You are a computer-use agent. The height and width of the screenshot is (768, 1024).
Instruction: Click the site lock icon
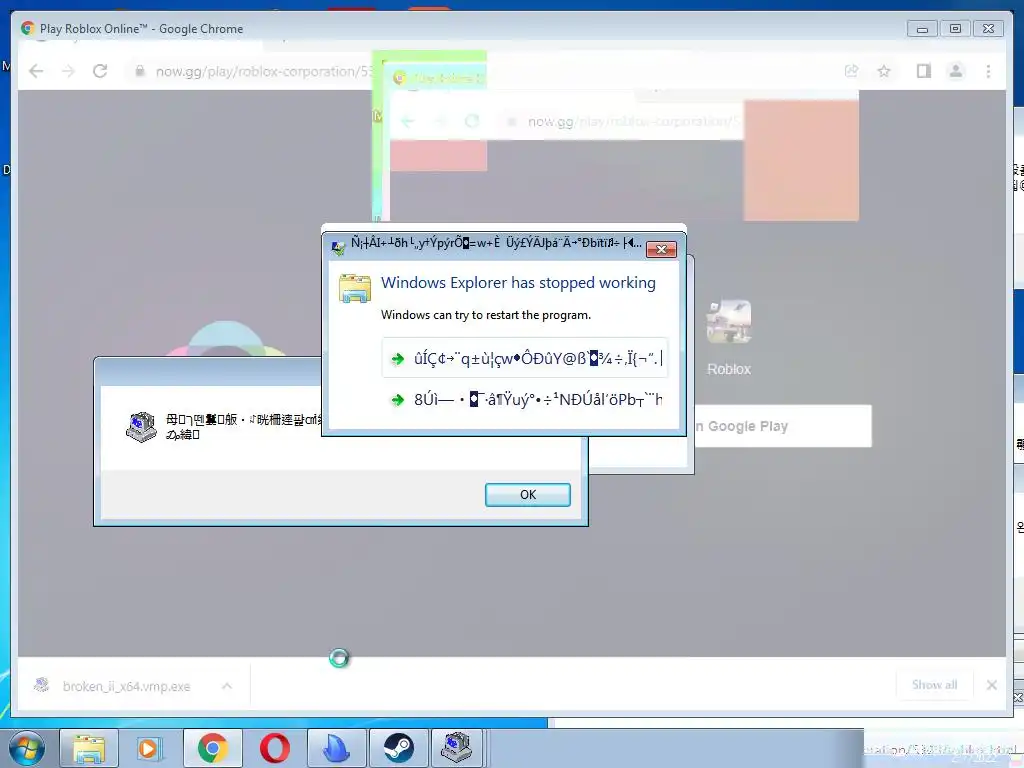tap(139, 71)
